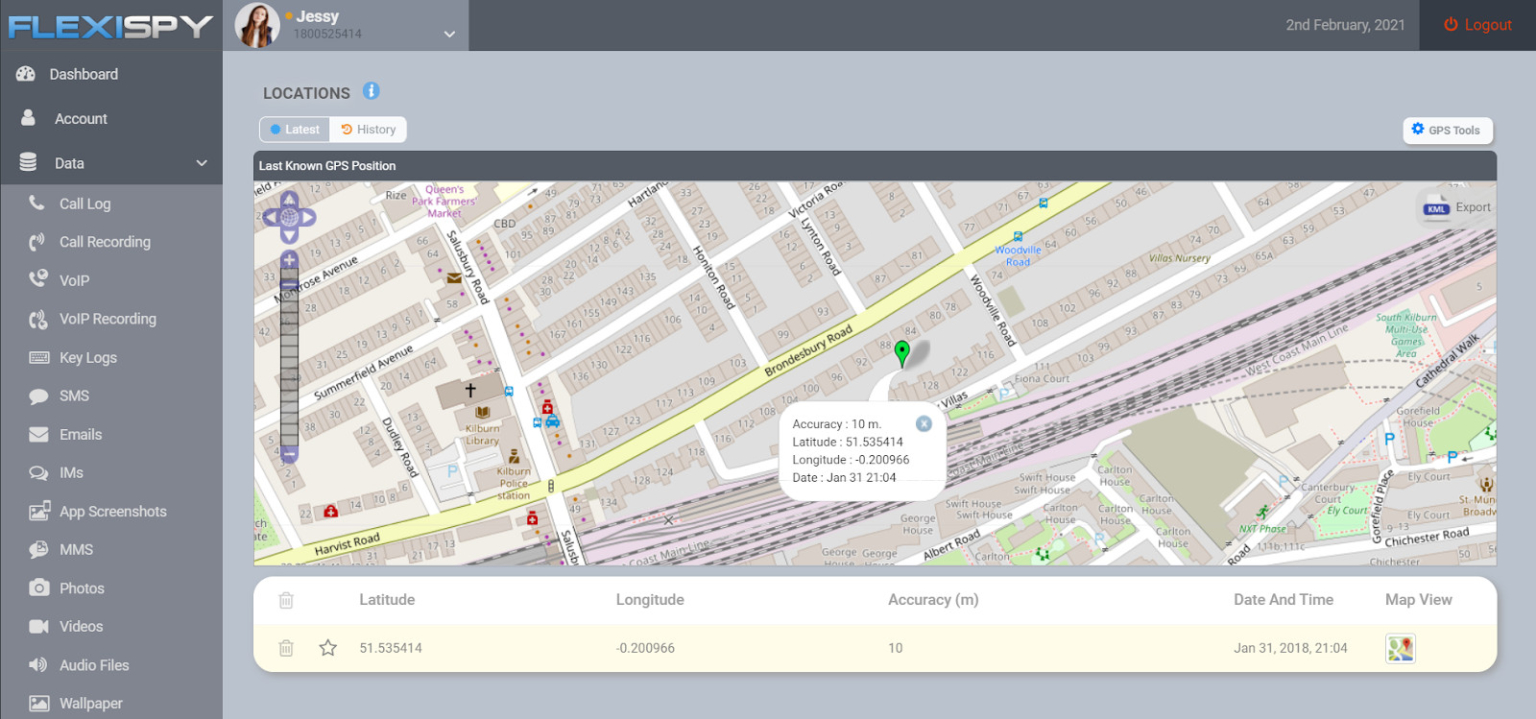Delete the location record via trash icon
This screenshot has height=719, width=1536.
tap(286, 648)
